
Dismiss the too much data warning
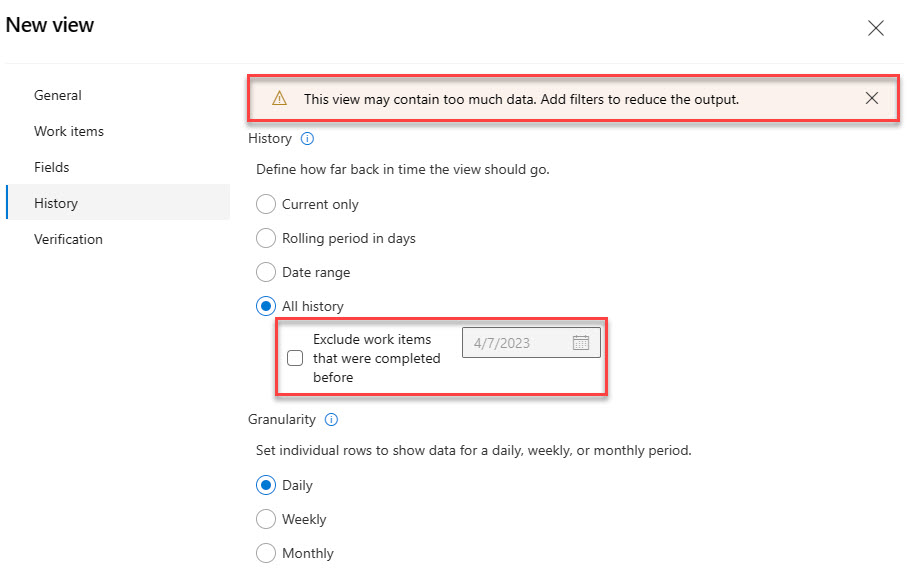(872, 98)
